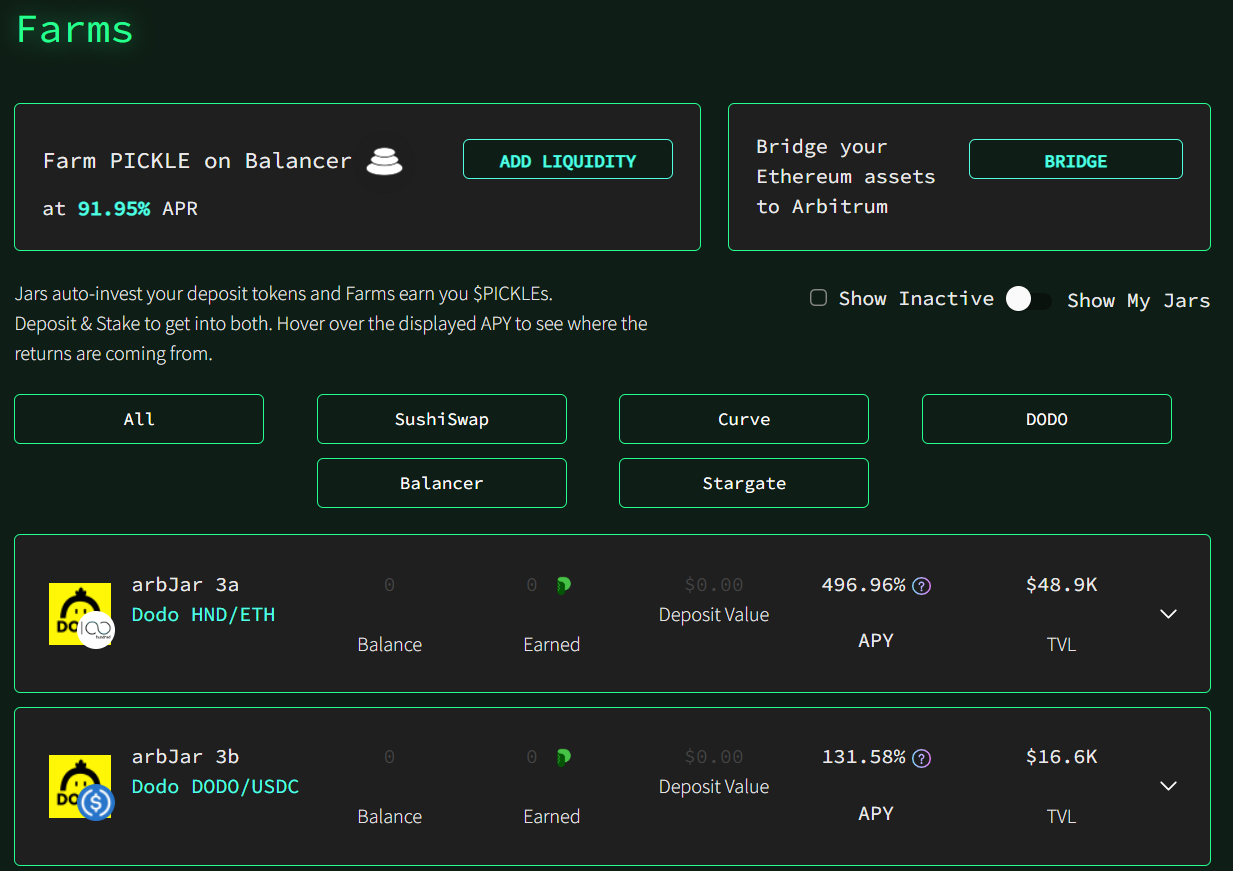Select the All protocol filter
1233x871 pixels.
139,419
